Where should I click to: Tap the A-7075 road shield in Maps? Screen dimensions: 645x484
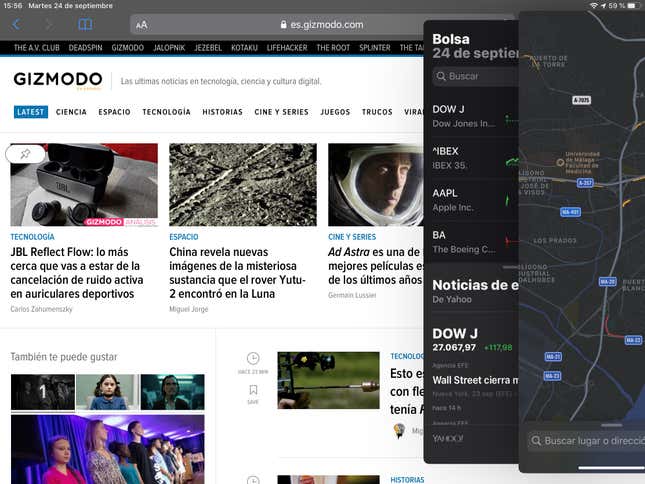582,100
